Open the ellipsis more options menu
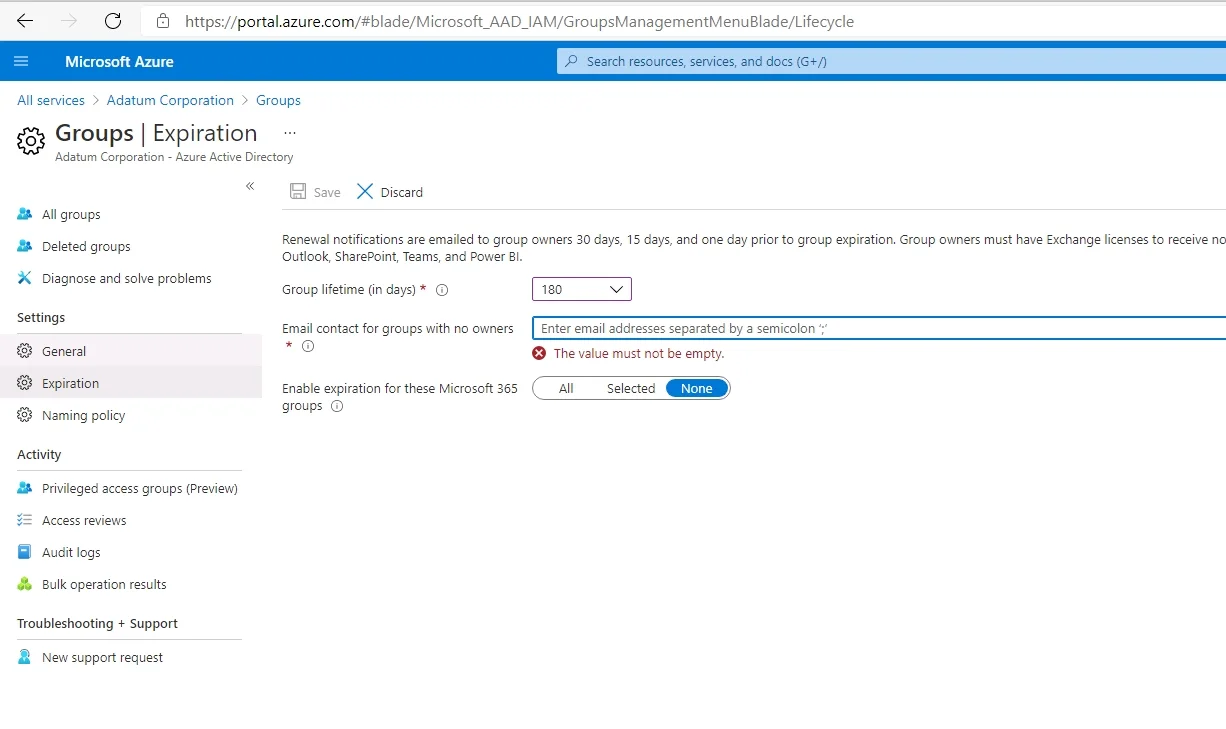The height and width of the screenshot is (729, 1226). pyautogui.click(x=290, y=133)
